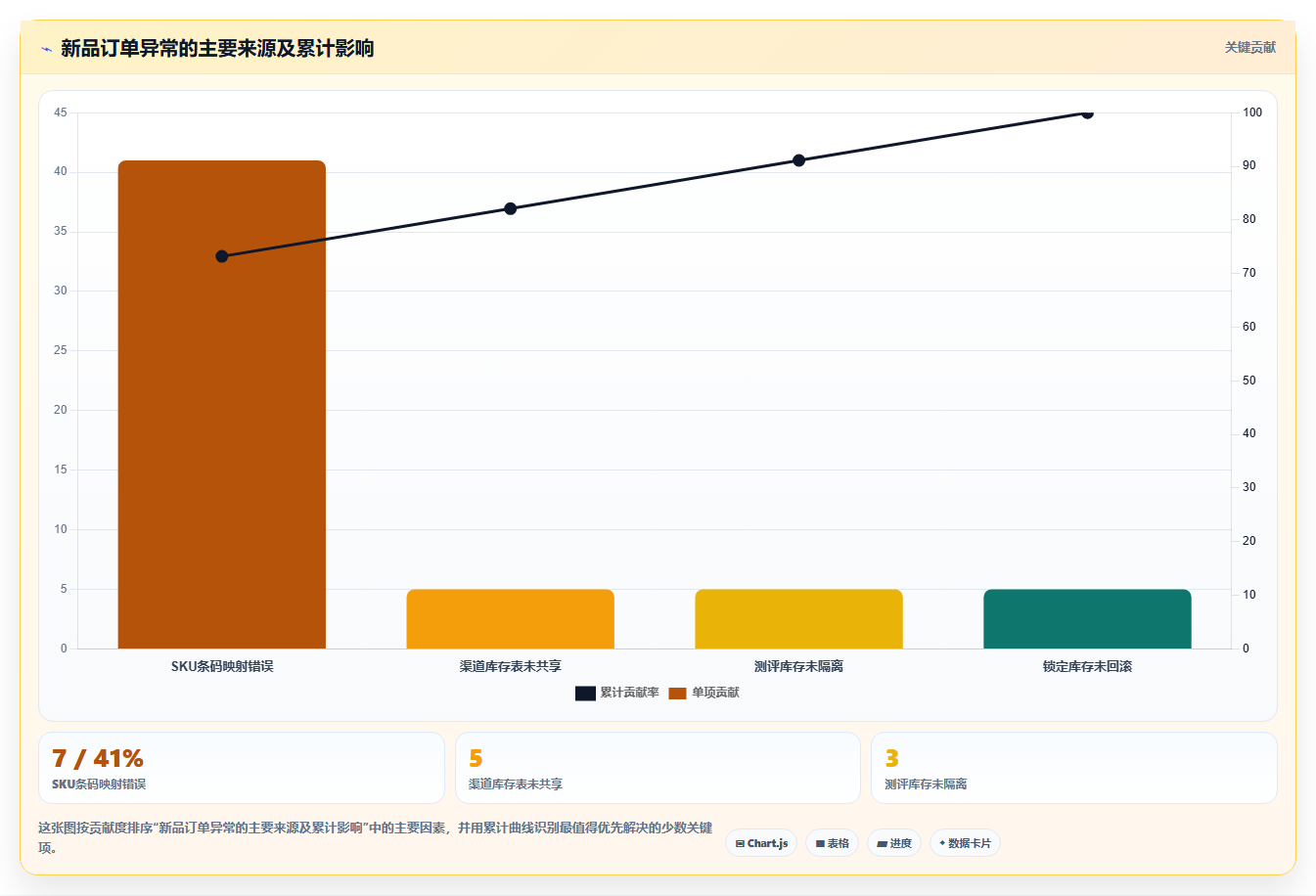Select the Chart.js tag pill

[x=761, y=843]
